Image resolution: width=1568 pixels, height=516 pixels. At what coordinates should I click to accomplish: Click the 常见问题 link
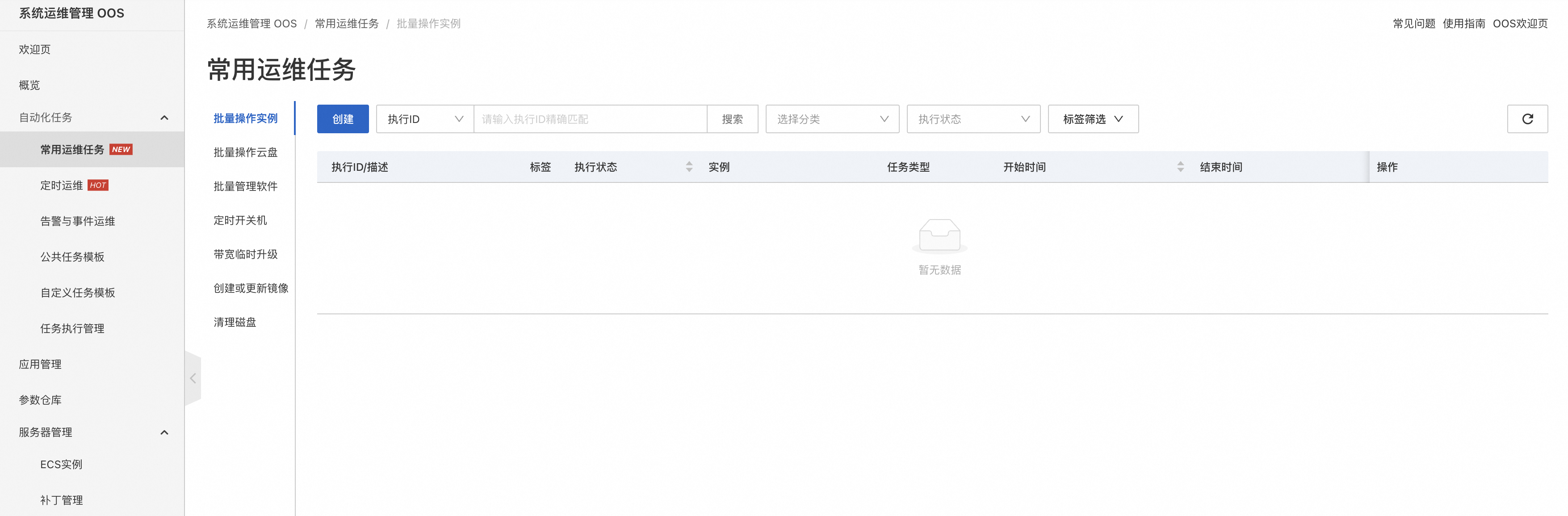coord(1414,23)
